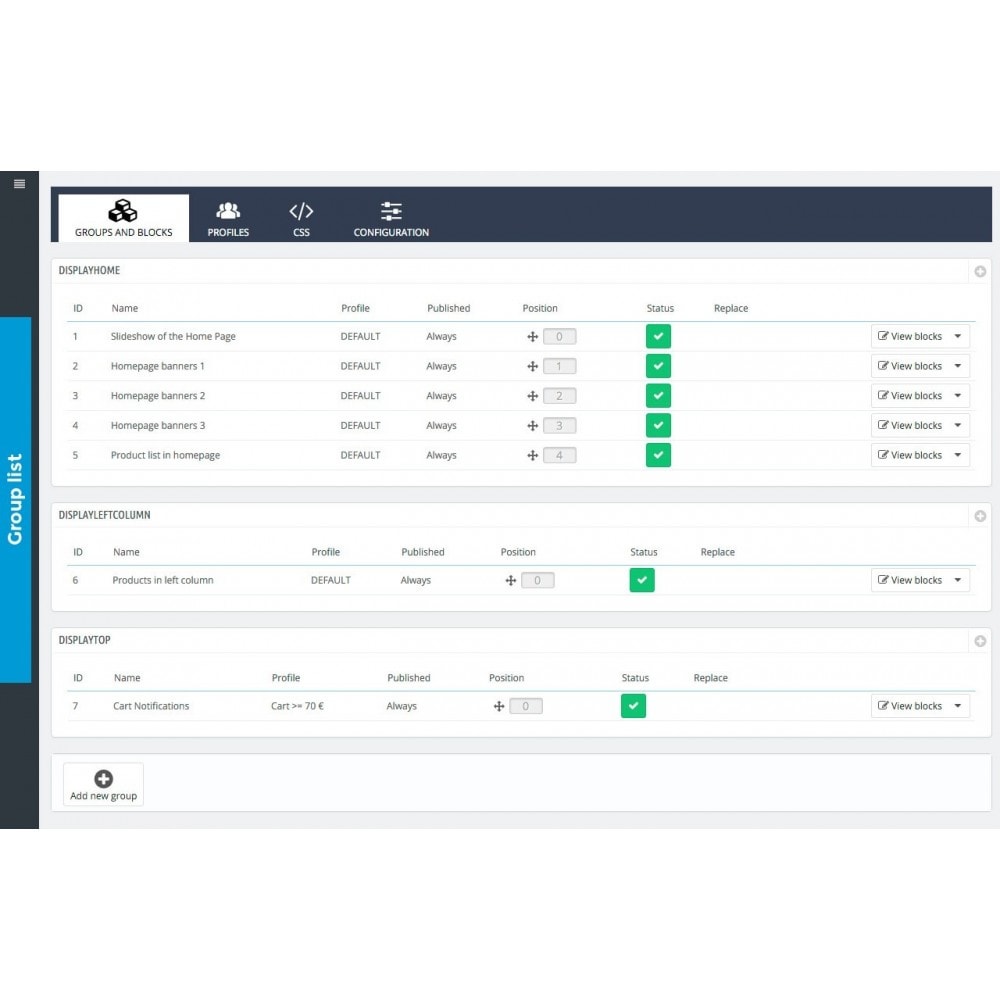The height and width of the screenshot is (1000, 1000).
Task: Click the 'Cart >= 70 €' profile value
Action: (x=297, y=705)
